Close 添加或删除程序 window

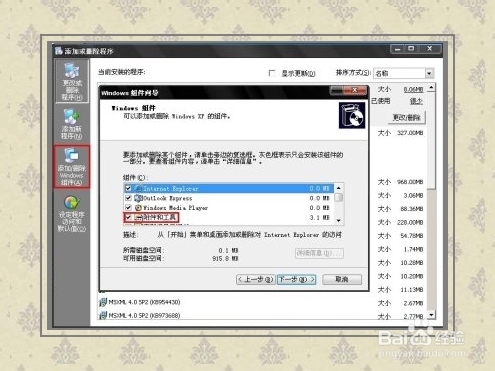pos(430,49)
